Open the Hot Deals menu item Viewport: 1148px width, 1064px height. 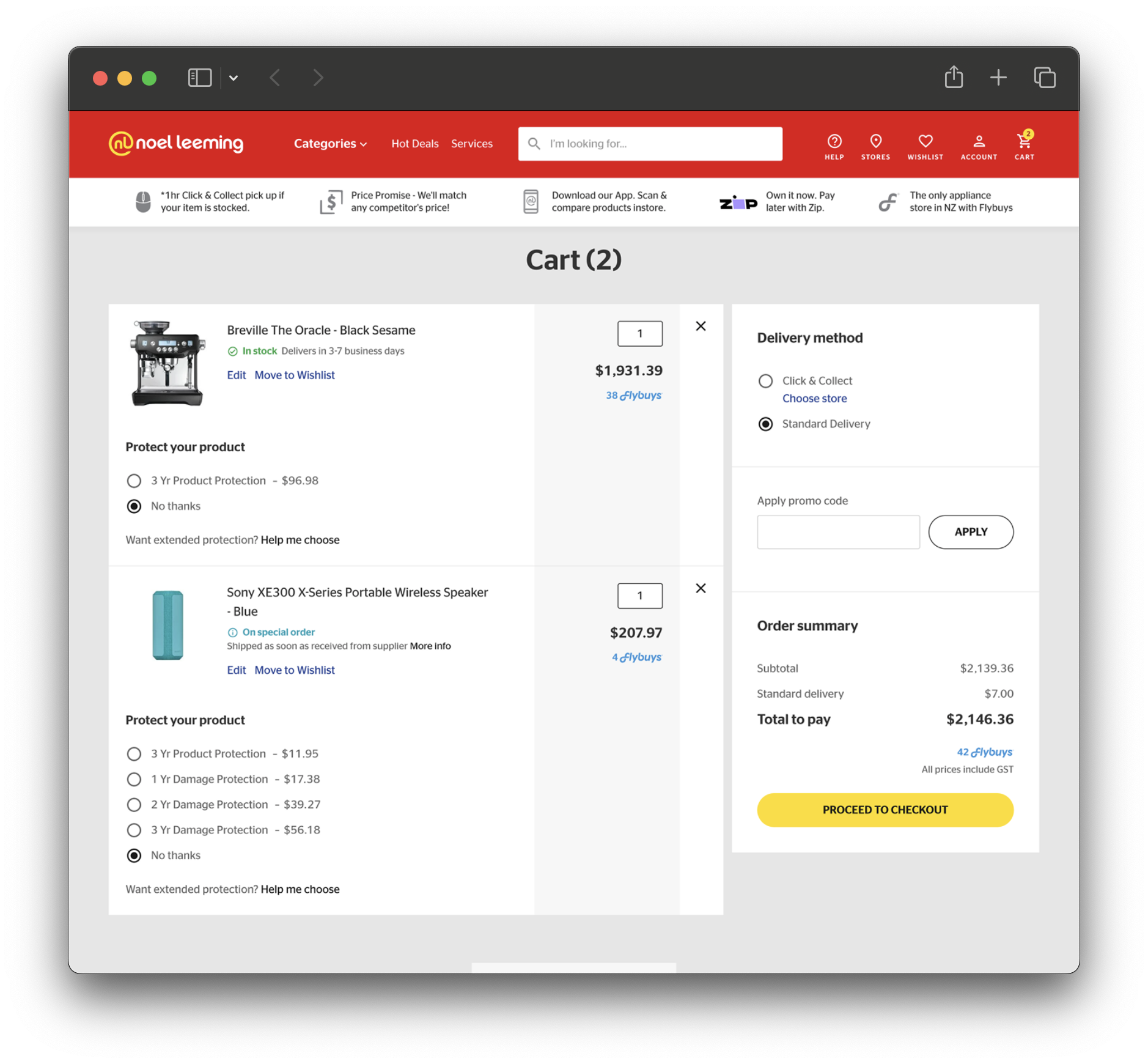tap(414, 144)
